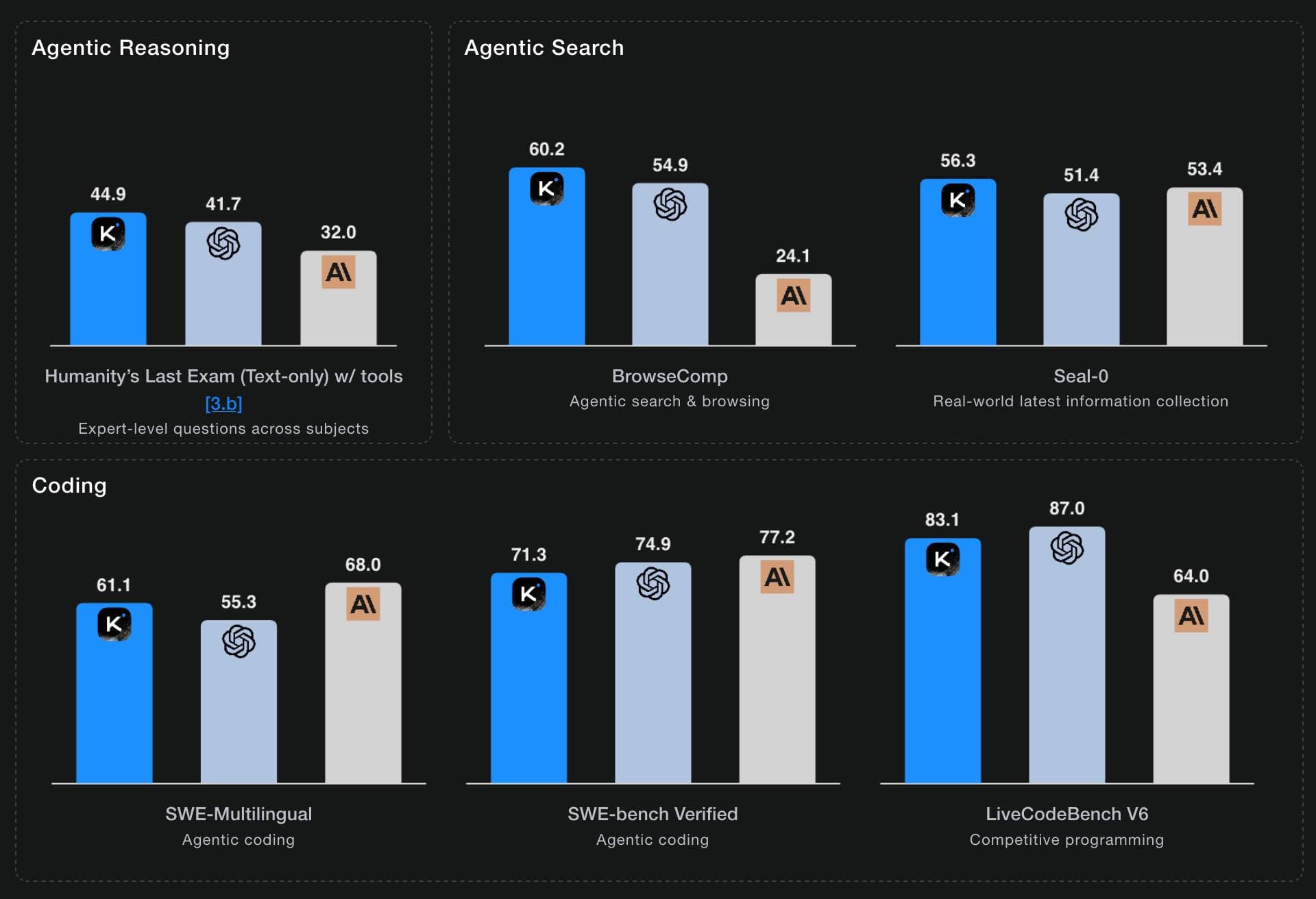Open the [3.b] footnote link
Image resolution: width=1316 pixels, height=899 pixels.
(x=223, y=404)
